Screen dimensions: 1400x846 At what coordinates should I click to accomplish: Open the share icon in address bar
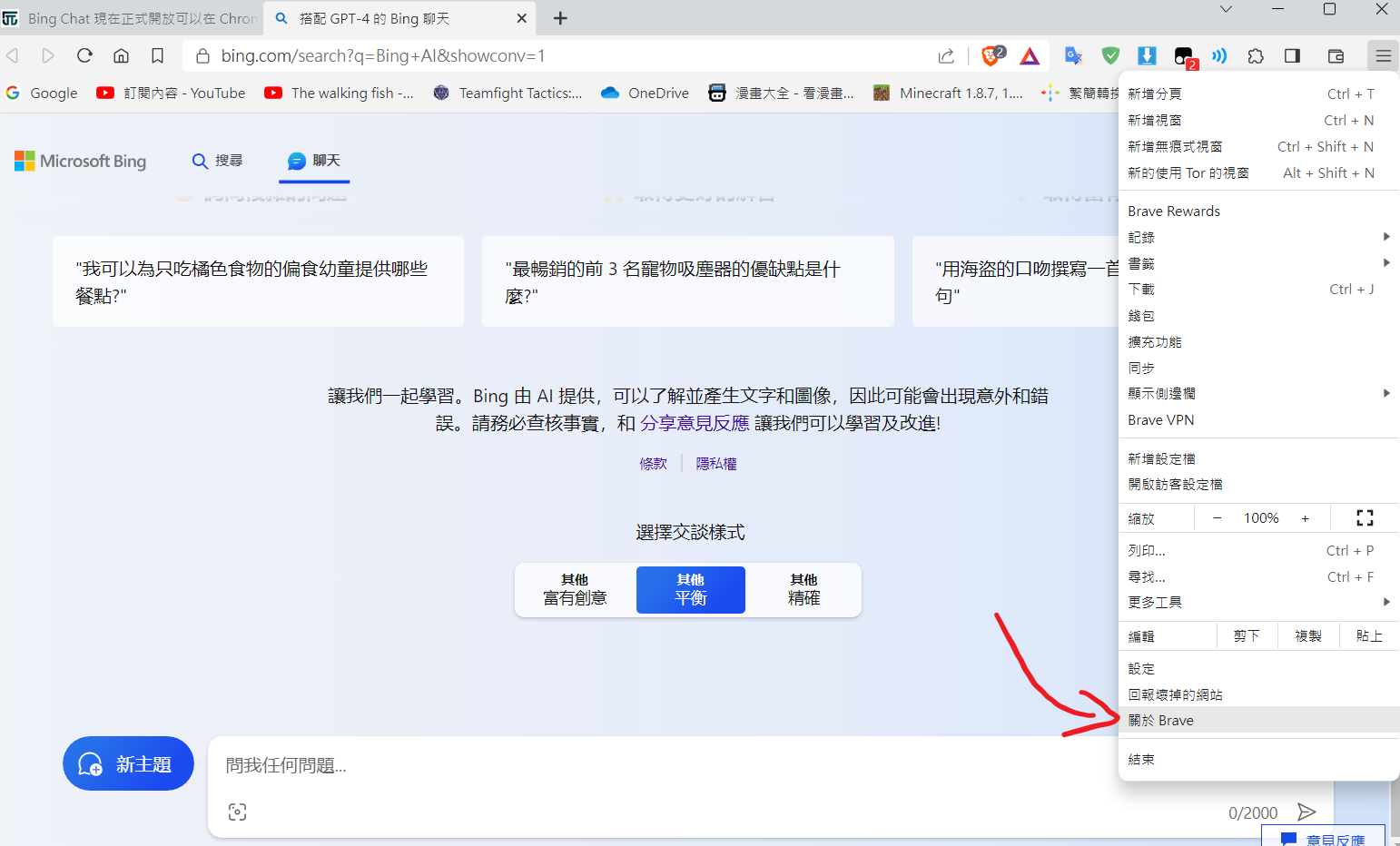tap(946, 56)
